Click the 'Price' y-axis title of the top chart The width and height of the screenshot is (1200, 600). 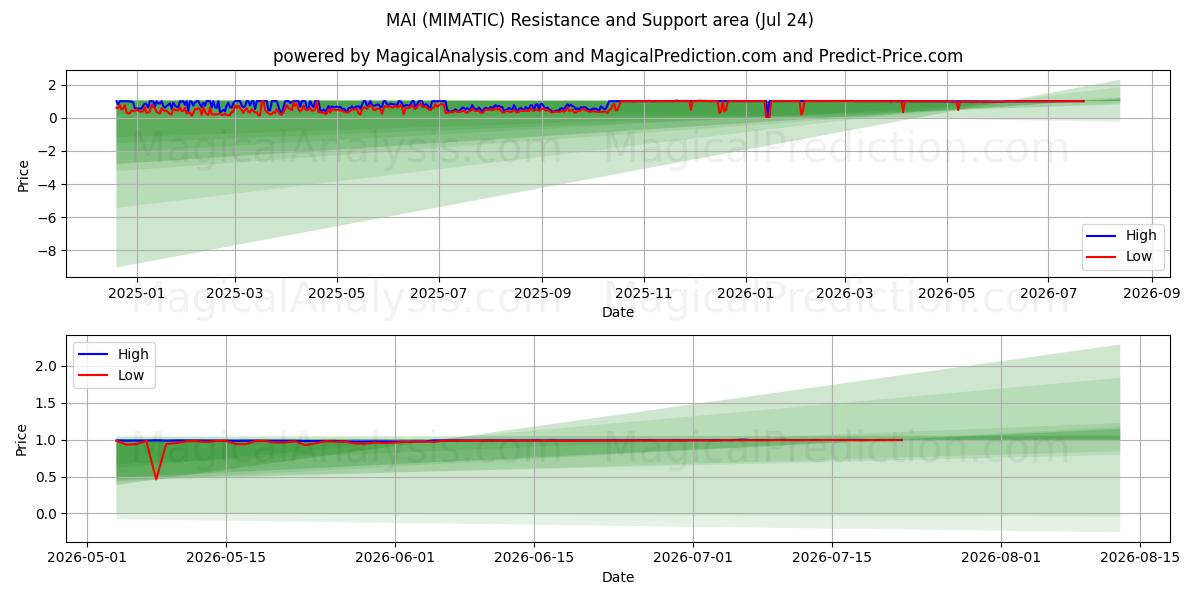(x=23, y=174)
